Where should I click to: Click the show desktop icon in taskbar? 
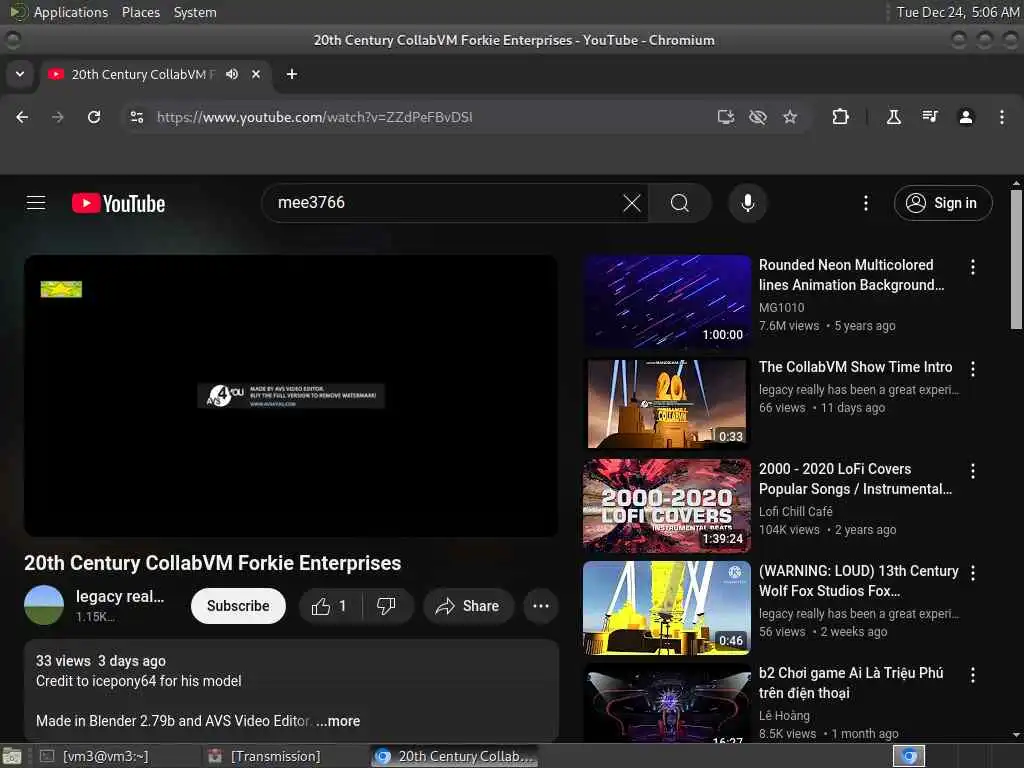pos(12,756)
